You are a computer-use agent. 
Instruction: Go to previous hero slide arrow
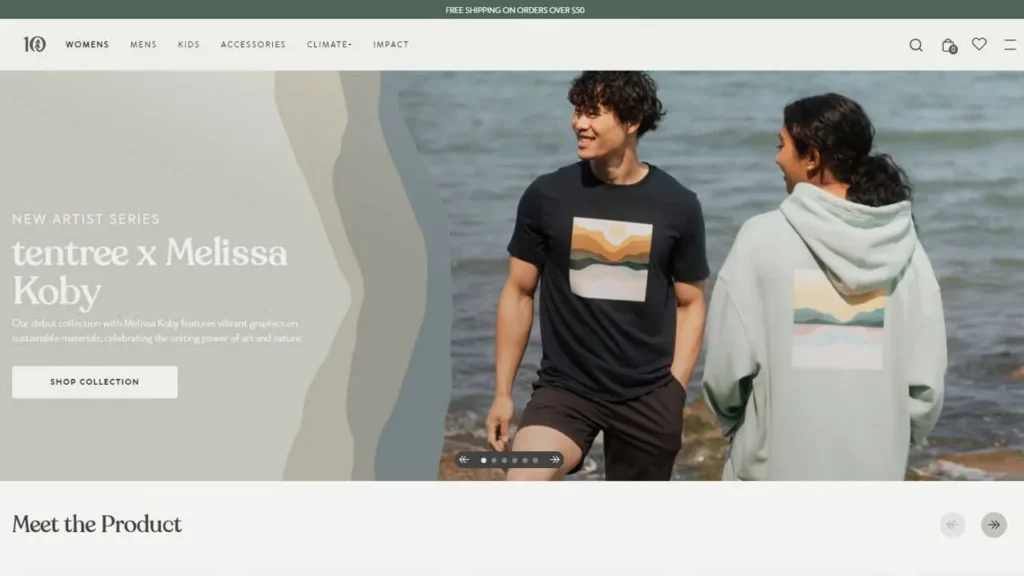pos(464,460)
